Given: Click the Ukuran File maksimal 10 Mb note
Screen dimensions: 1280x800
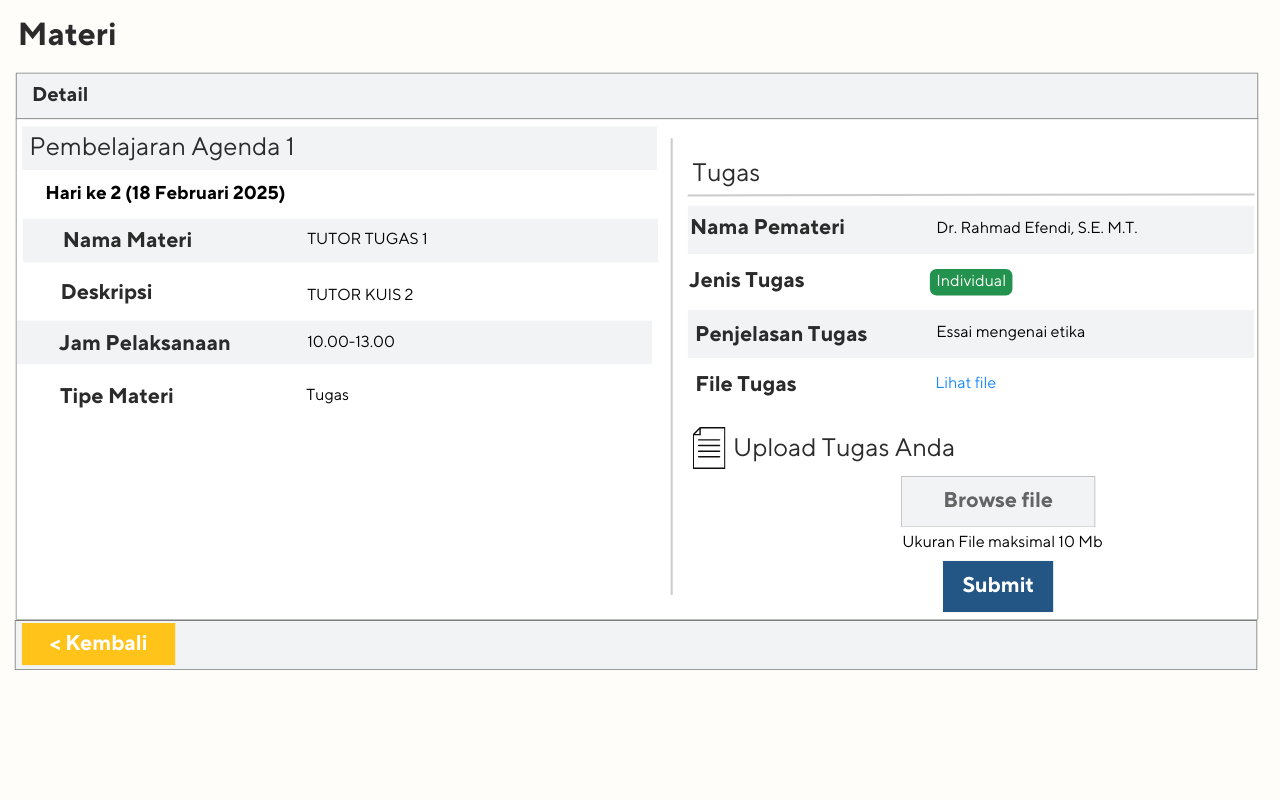Looking at the screenshot, I should pos(1002,542).
